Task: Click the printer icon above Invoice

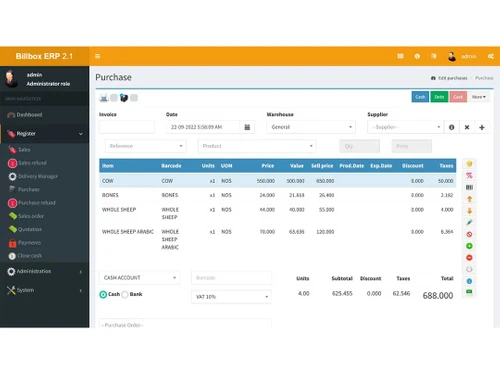Action: pos(104,98)
